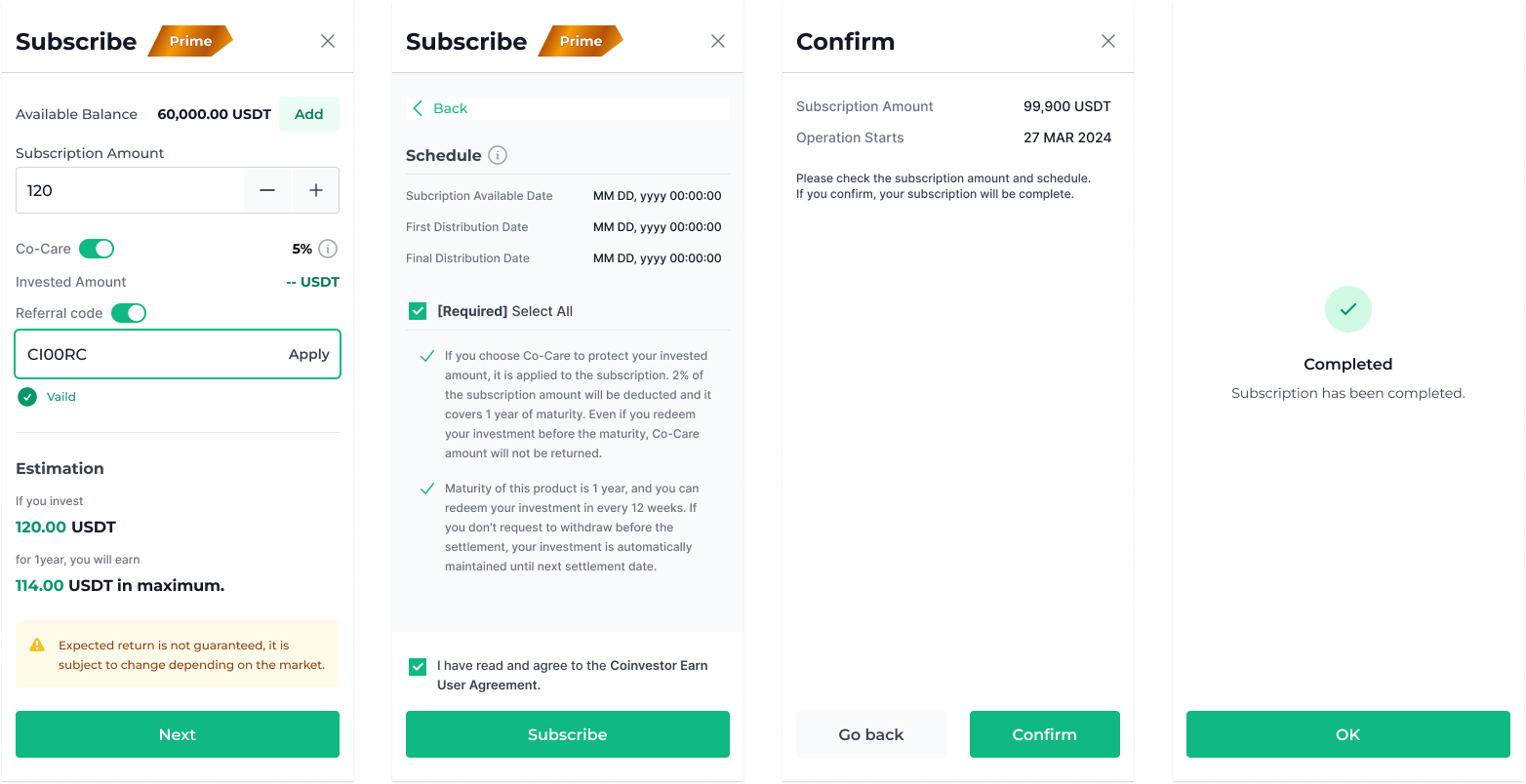The height and width of the screenshot is (784, 1526).
Task: Click the Co-Care info icon next to 5%
Action: click(328, 249)
